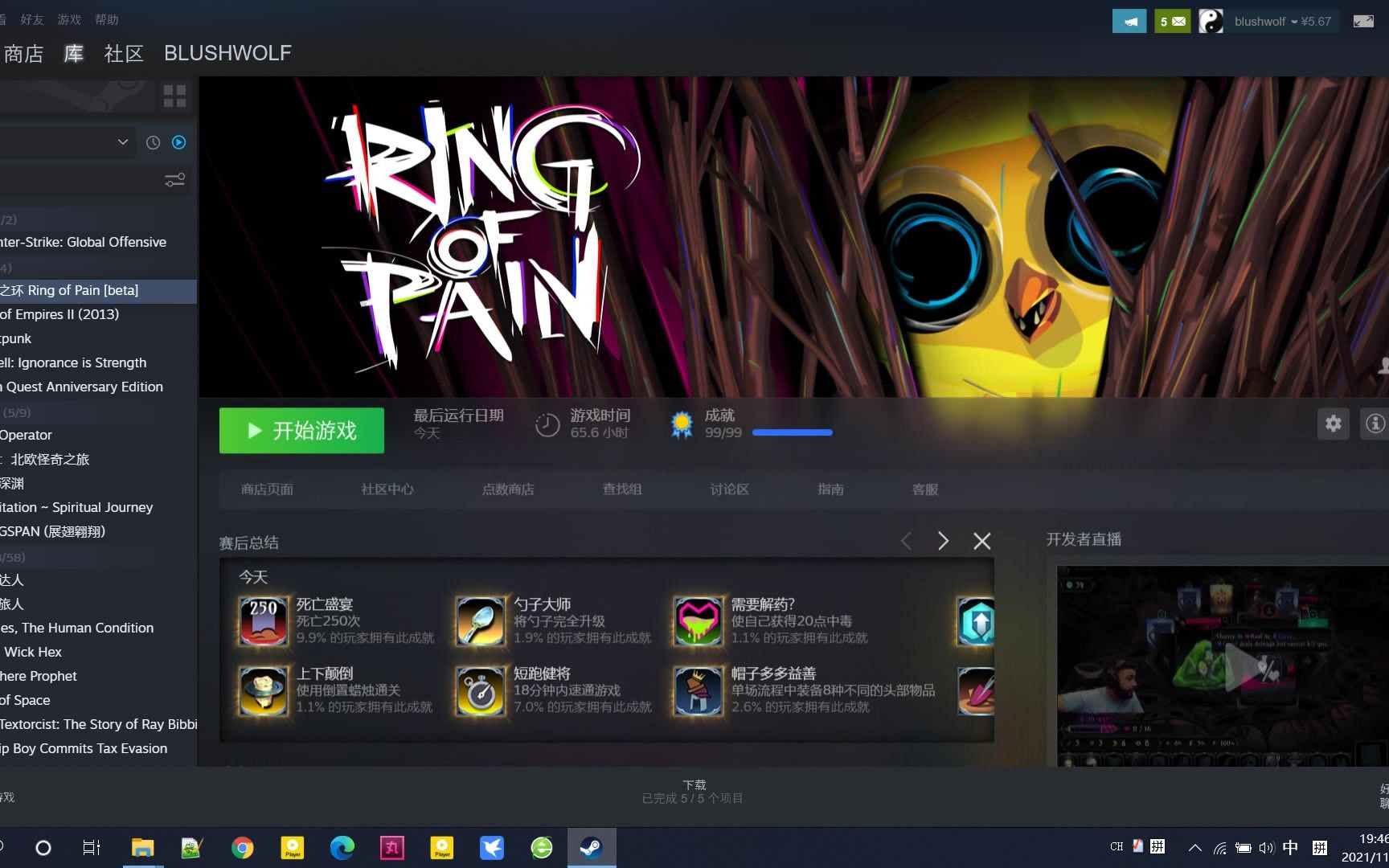This screenshot has height=868, width=1389.
Task: Open the 社区中心 link
Action: tap(387, 489)
